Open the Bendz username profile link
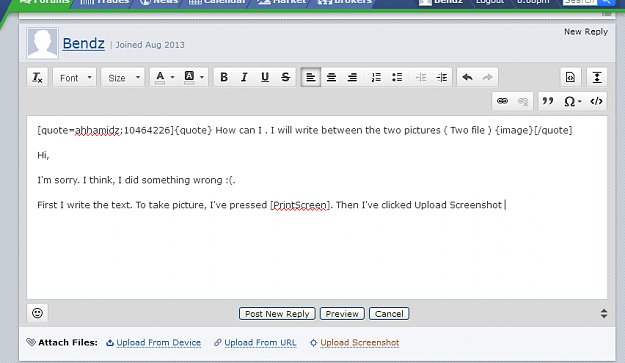 [84, 43]
